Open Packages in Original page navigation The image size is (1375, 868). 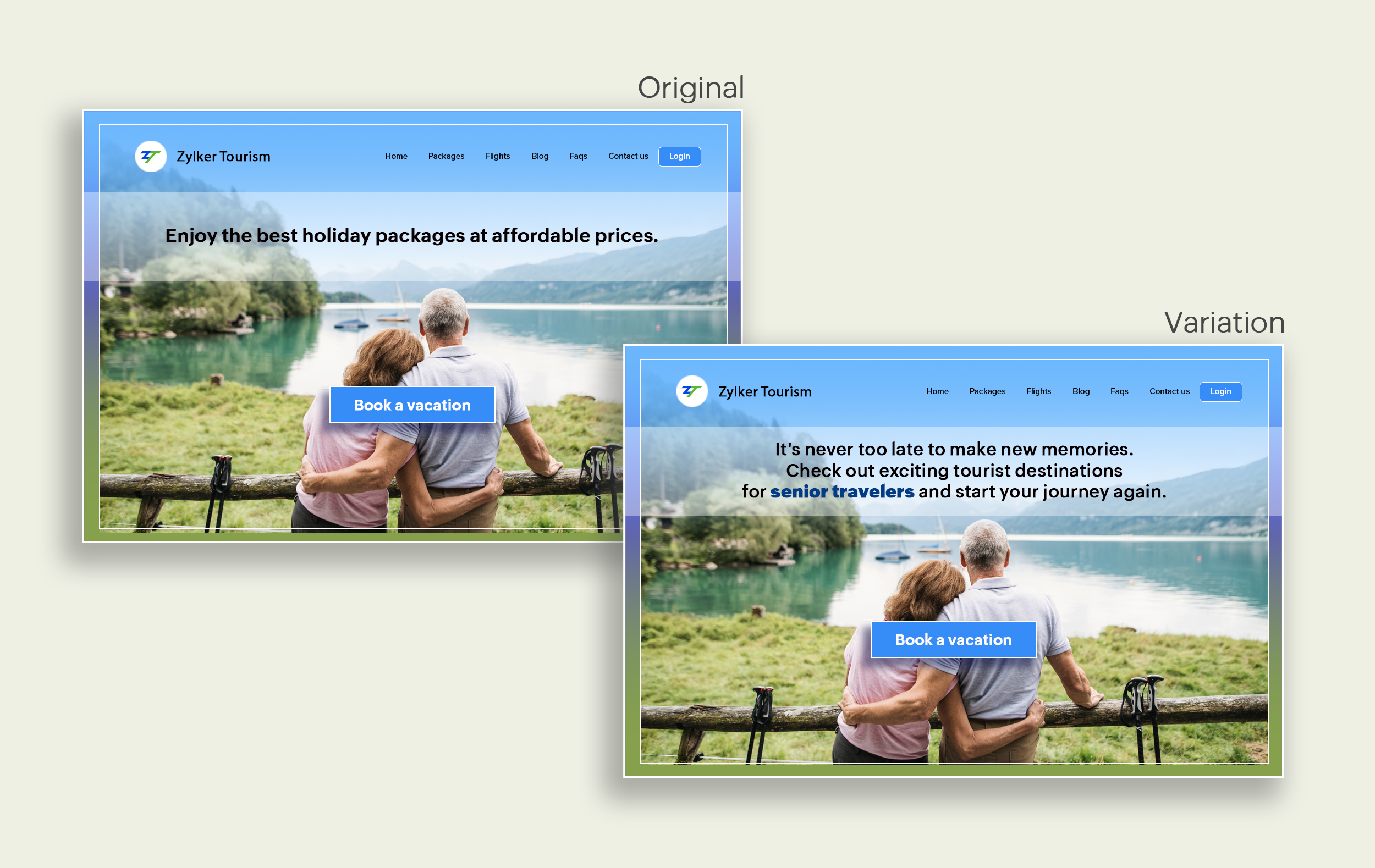pyautogui.click(x=446, y=156)
